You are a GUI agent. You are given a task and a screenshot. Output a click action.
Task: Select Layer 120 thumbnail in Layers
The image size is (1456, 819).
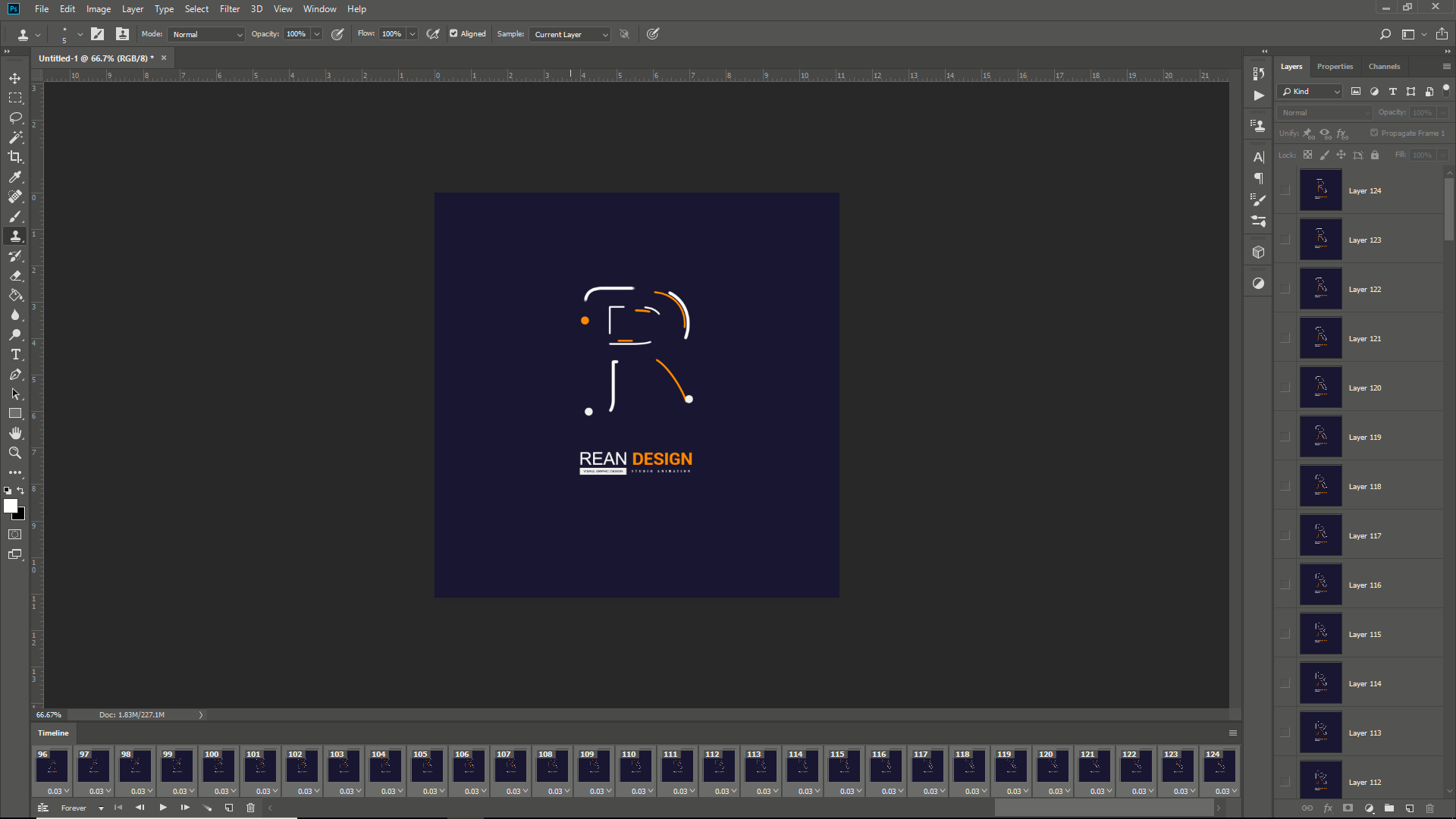[x=1321, y=388]
